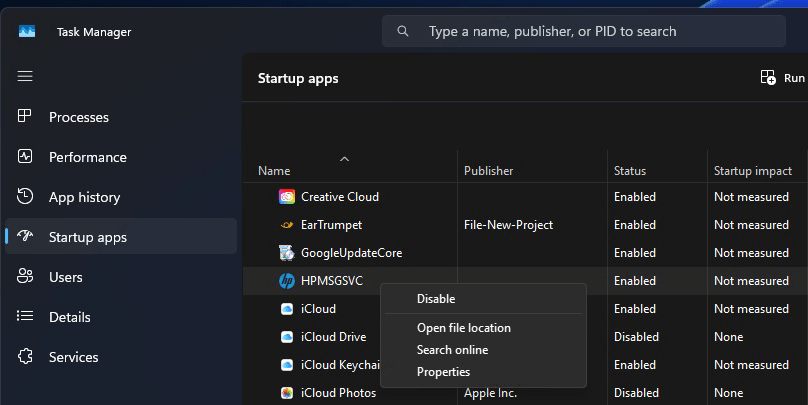Click the Processes sidebar icon
This screenshot has height=405, width=808.
(25, 115)
